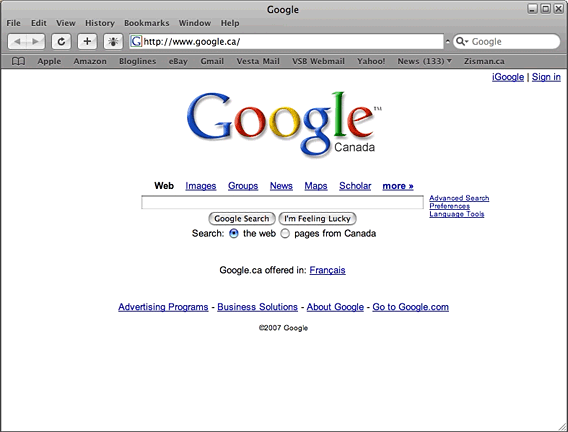The width and height of the screenshot is (568, 432).
Task: Switch to News search
Action: [281, 186]
